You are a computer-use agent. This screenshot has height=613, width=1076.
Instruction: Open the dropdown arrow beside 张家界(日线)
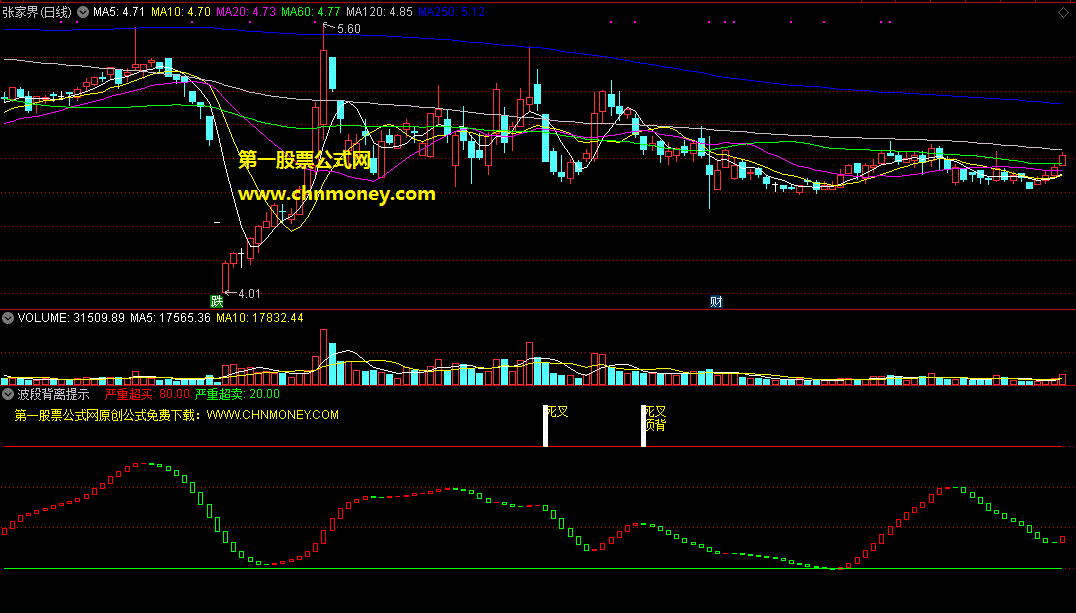83,12
